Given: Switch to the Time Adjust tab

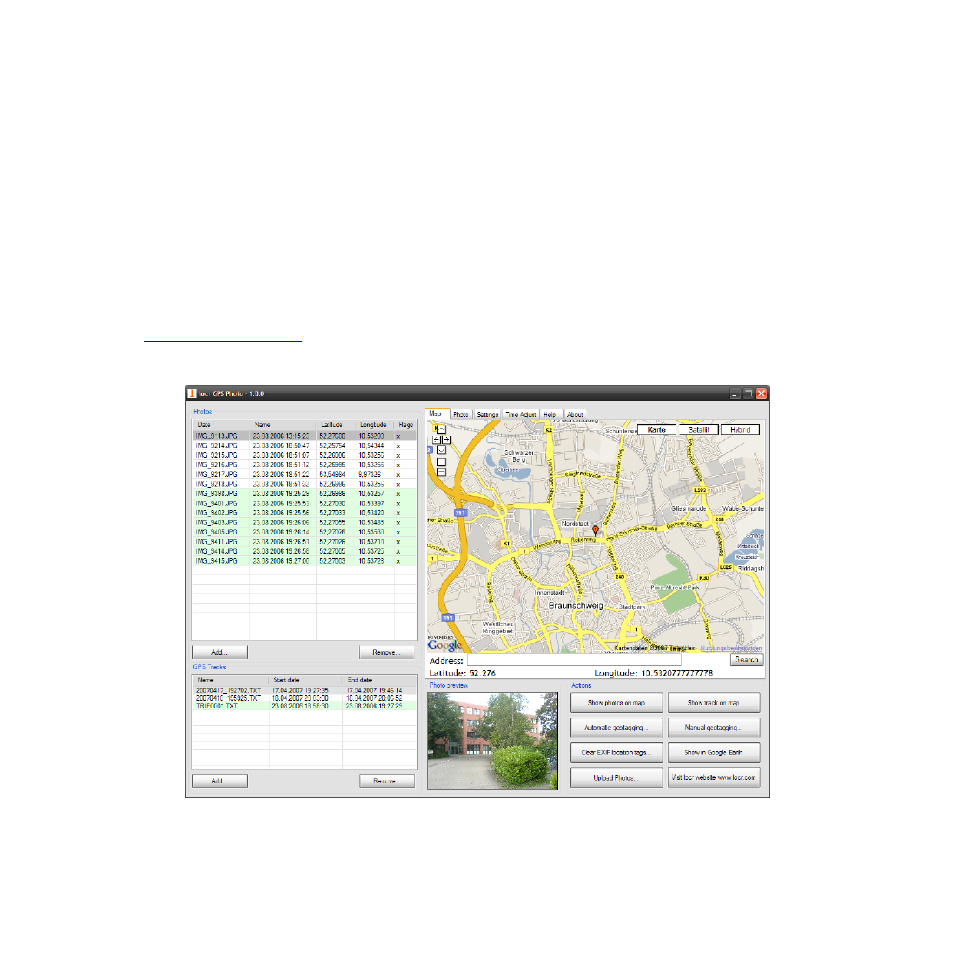Looking at the screenshot, I should click(x=521, y=414).
